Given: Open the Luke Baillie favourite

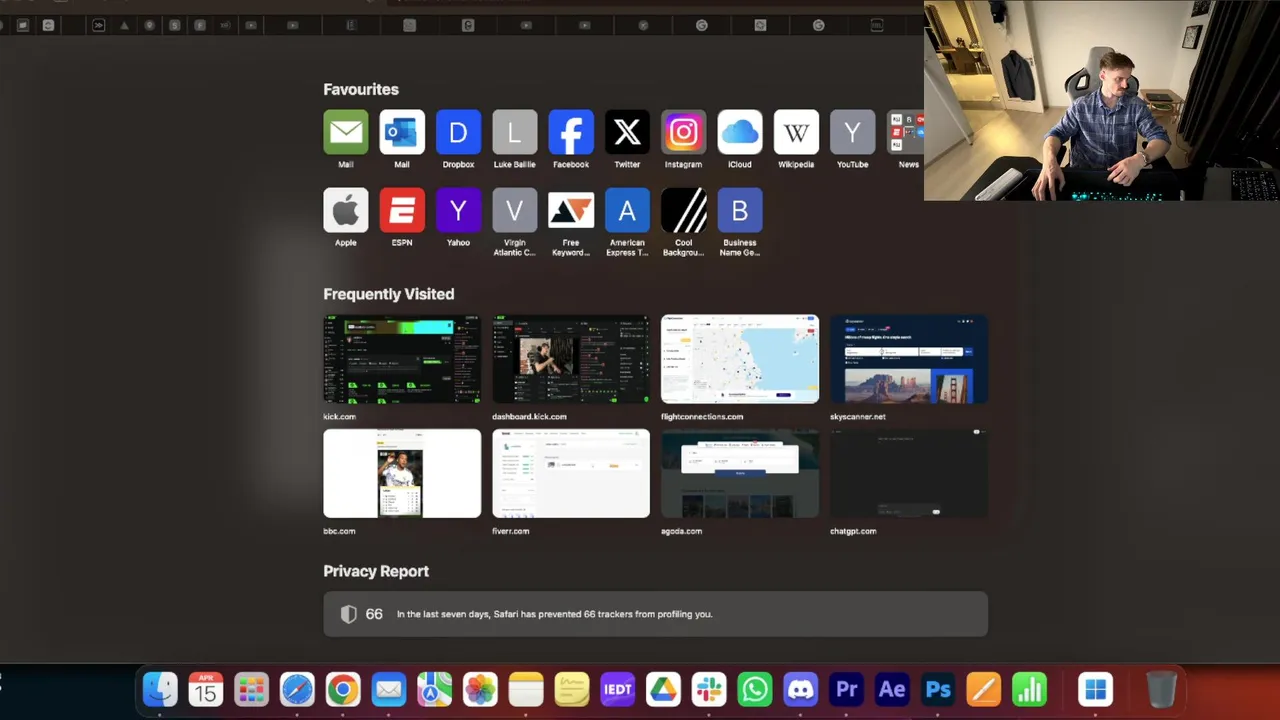Looking at the screenshot, I should click(x=514, y=132).
